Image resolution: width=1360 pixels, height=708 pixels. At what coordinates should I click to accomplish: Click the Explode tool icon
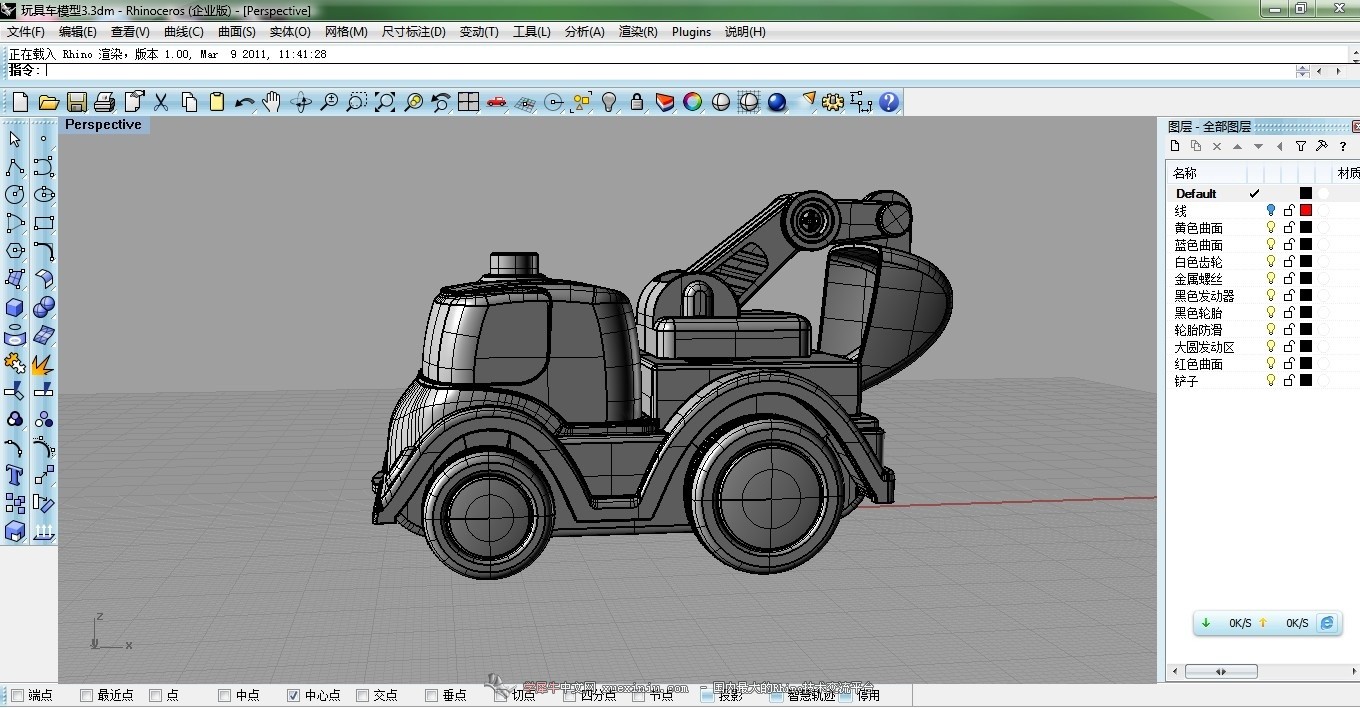pyautogui.click(x=43, y=364)
